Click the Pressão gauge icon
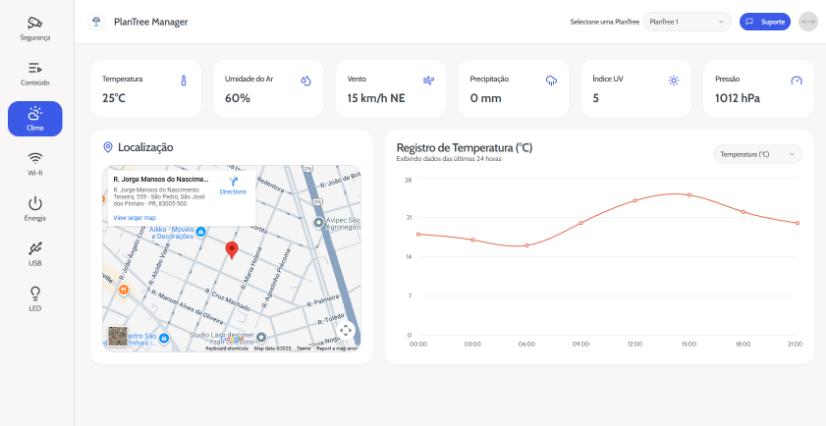The height and width of the screenshot is (426, 826). coord(796,80)
